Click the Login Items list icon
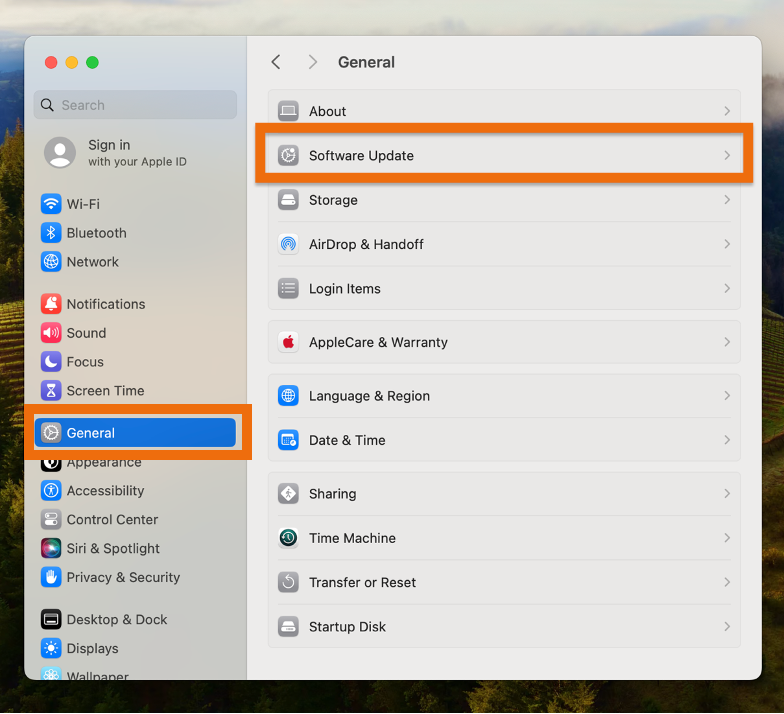The image size is (784, 714). point(288,288)
